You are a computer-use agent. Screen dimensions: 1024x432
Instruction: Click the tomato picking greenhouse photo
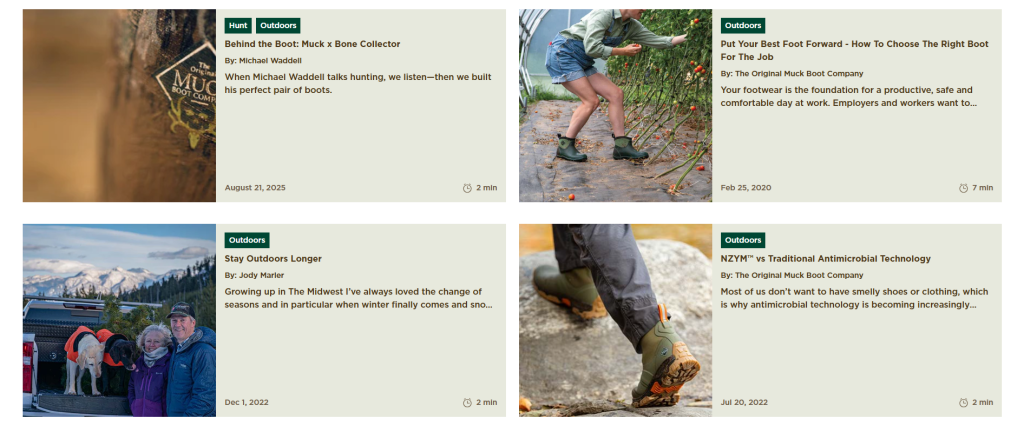pos(615,105)
